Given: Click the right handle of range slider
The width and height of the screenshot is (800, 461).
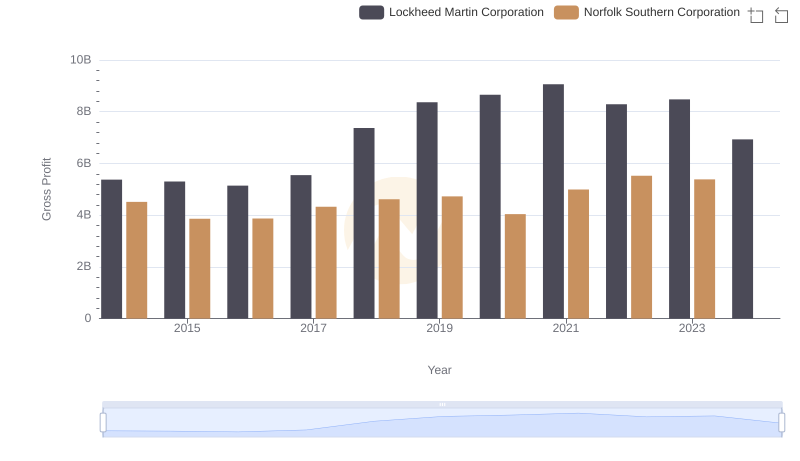Looking at the screenshot, I should tap(782, 422).
